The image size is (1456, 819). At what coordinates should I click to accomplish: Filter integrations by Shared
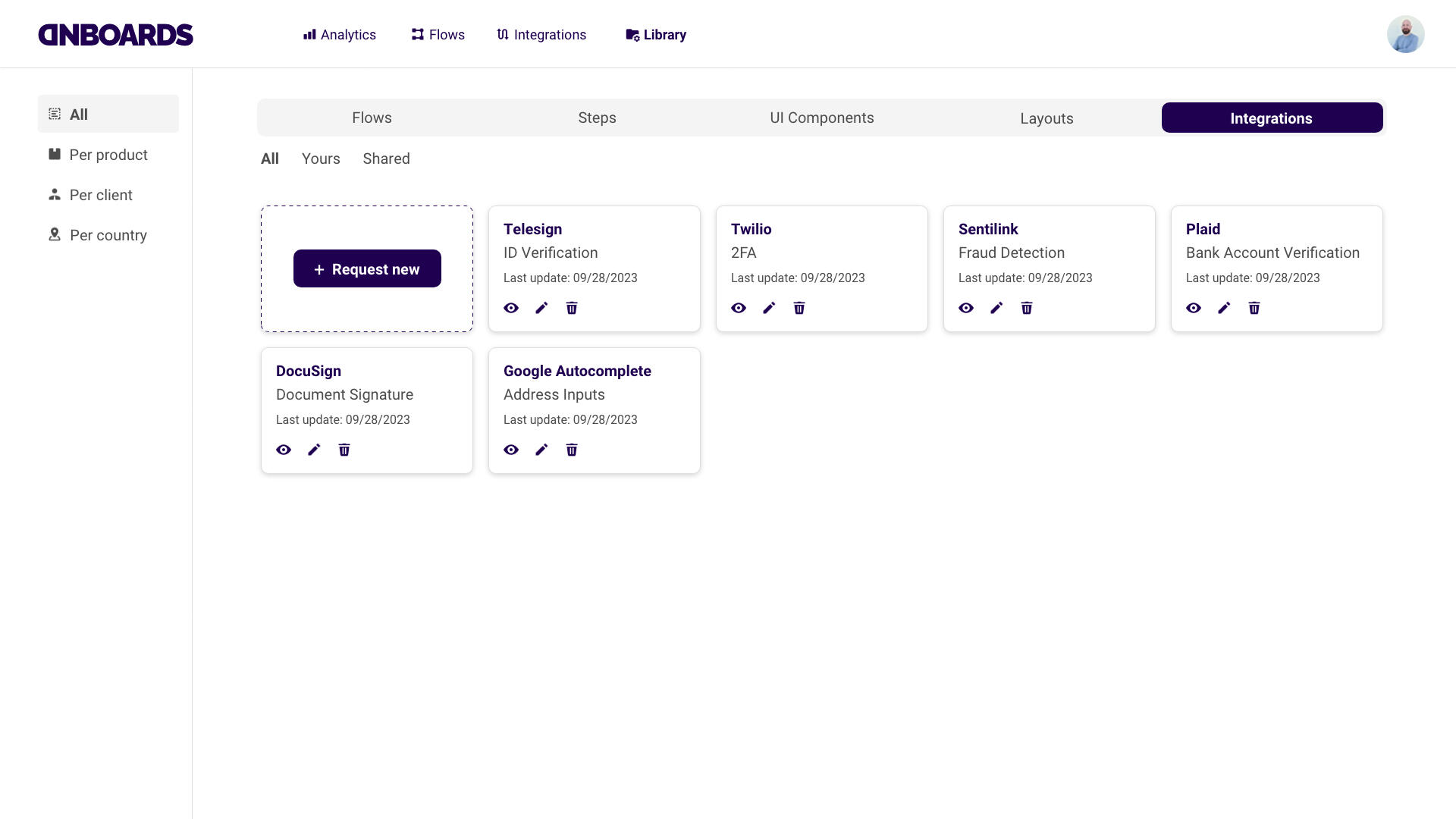(x=386, y=158)
